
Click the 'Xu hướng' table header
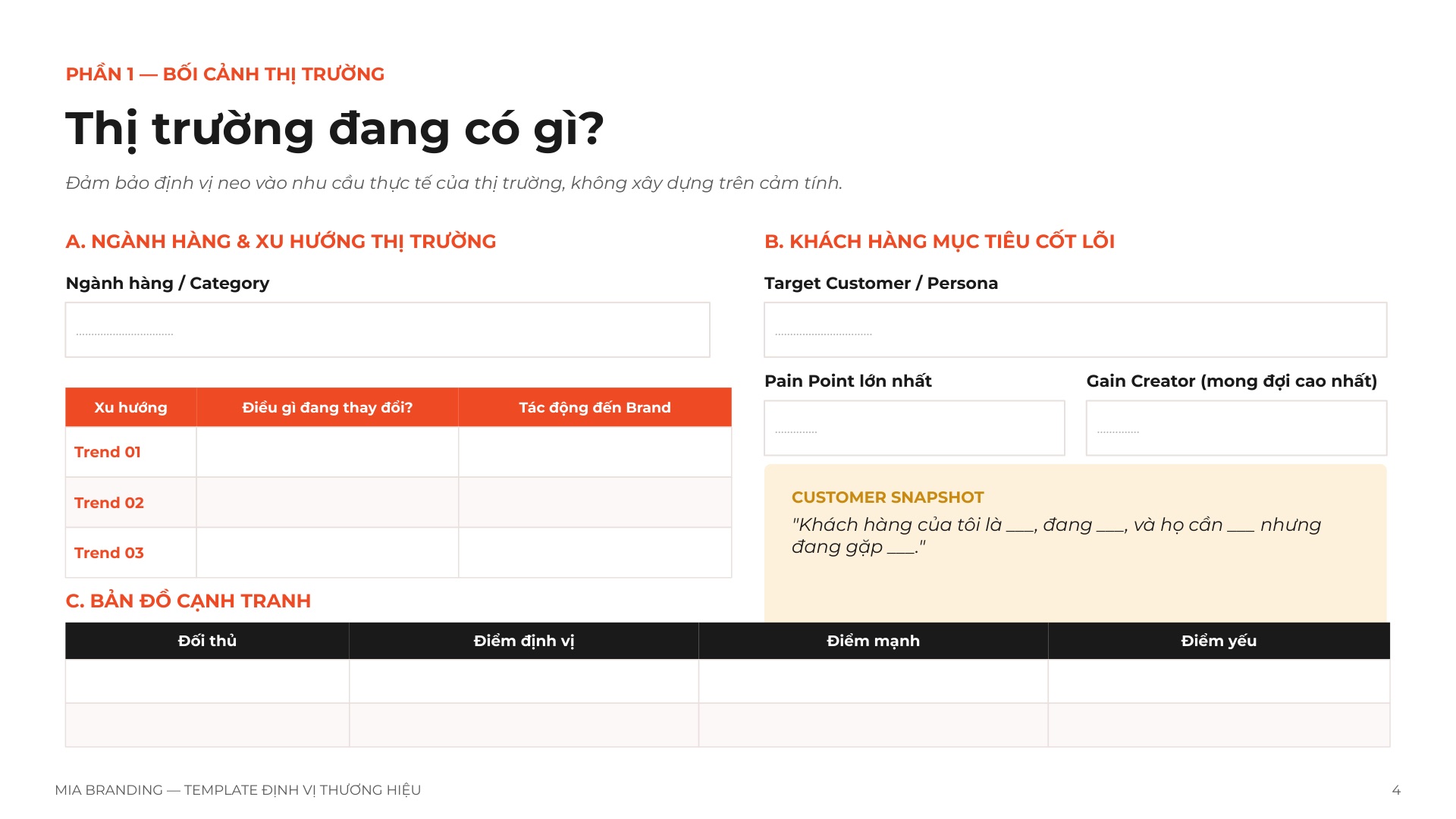pos(130,407)
